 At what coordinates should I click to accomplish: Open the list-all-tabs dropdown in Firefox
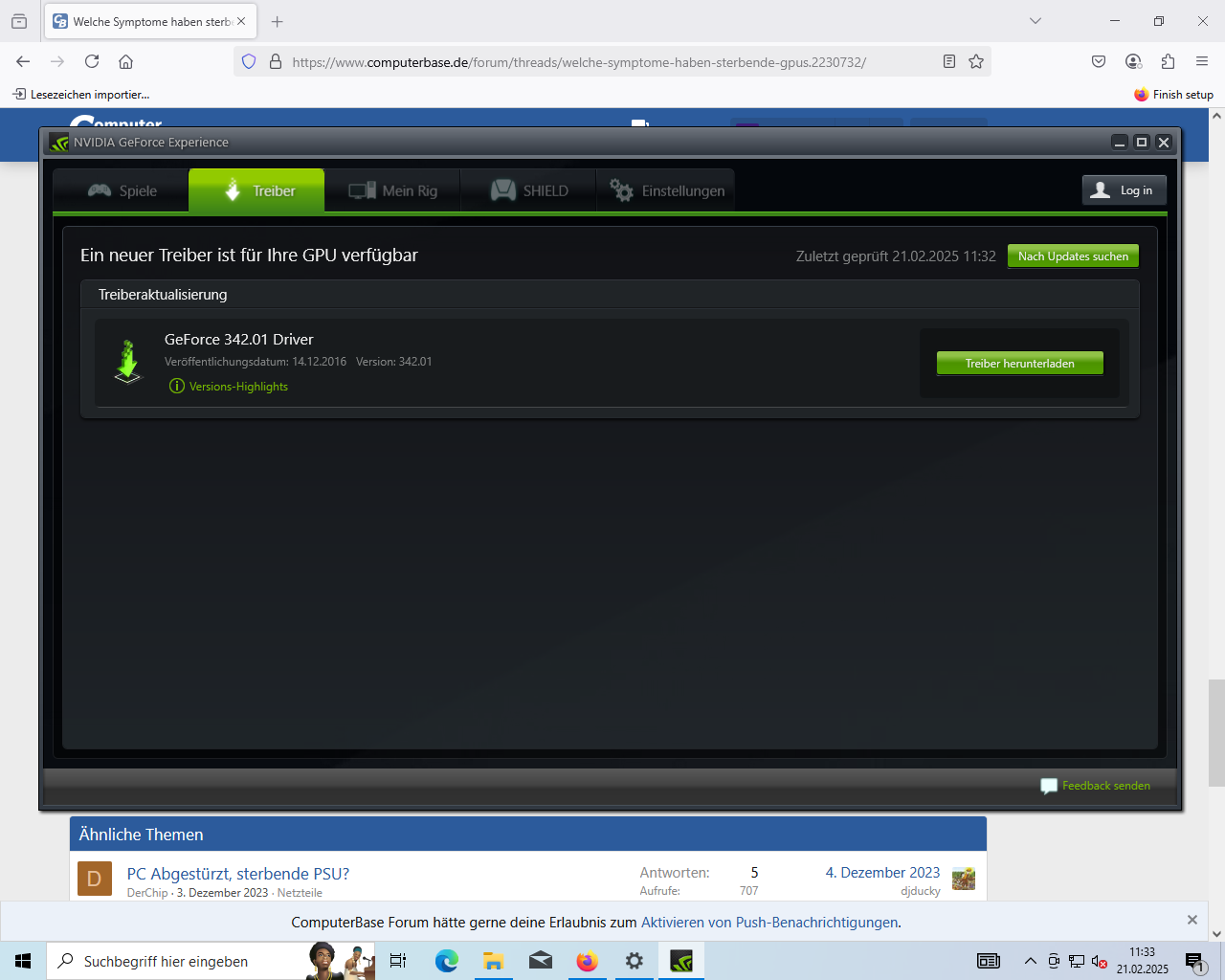point(1035,21)
